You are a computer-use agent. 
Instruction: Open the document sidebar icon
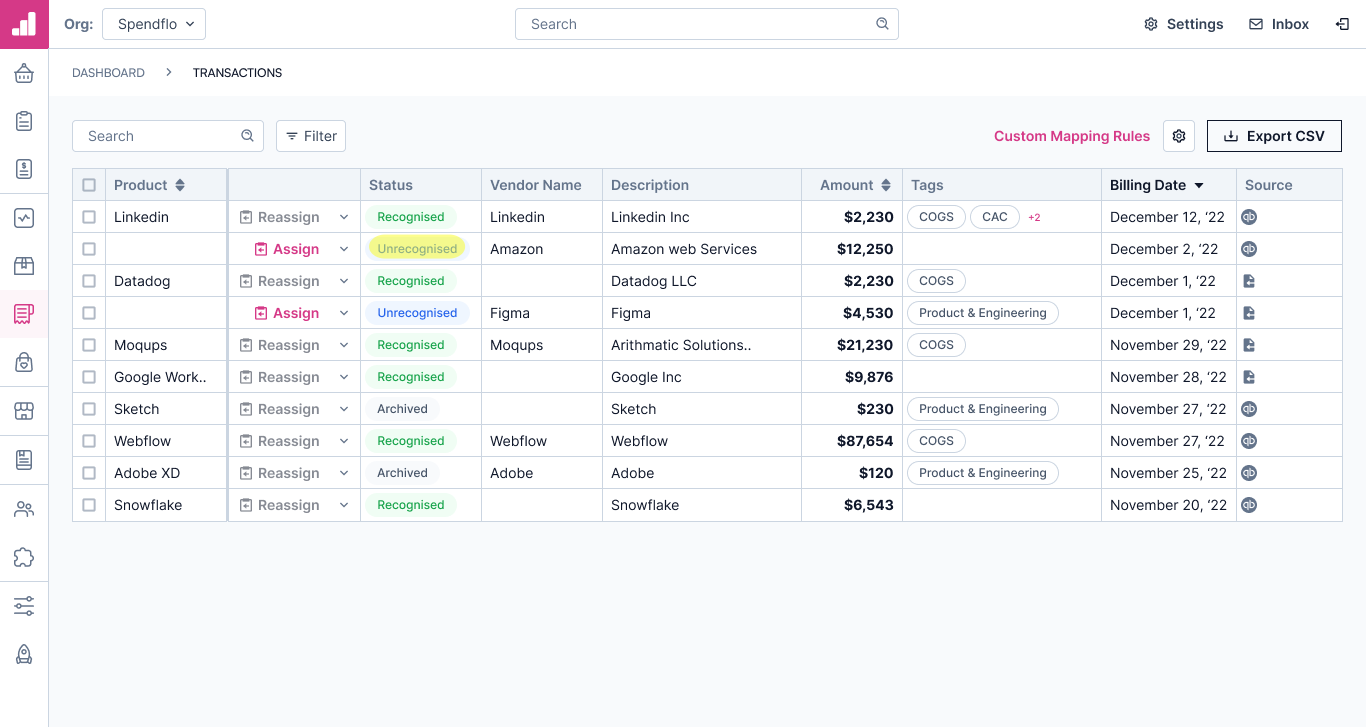point(24,459)
